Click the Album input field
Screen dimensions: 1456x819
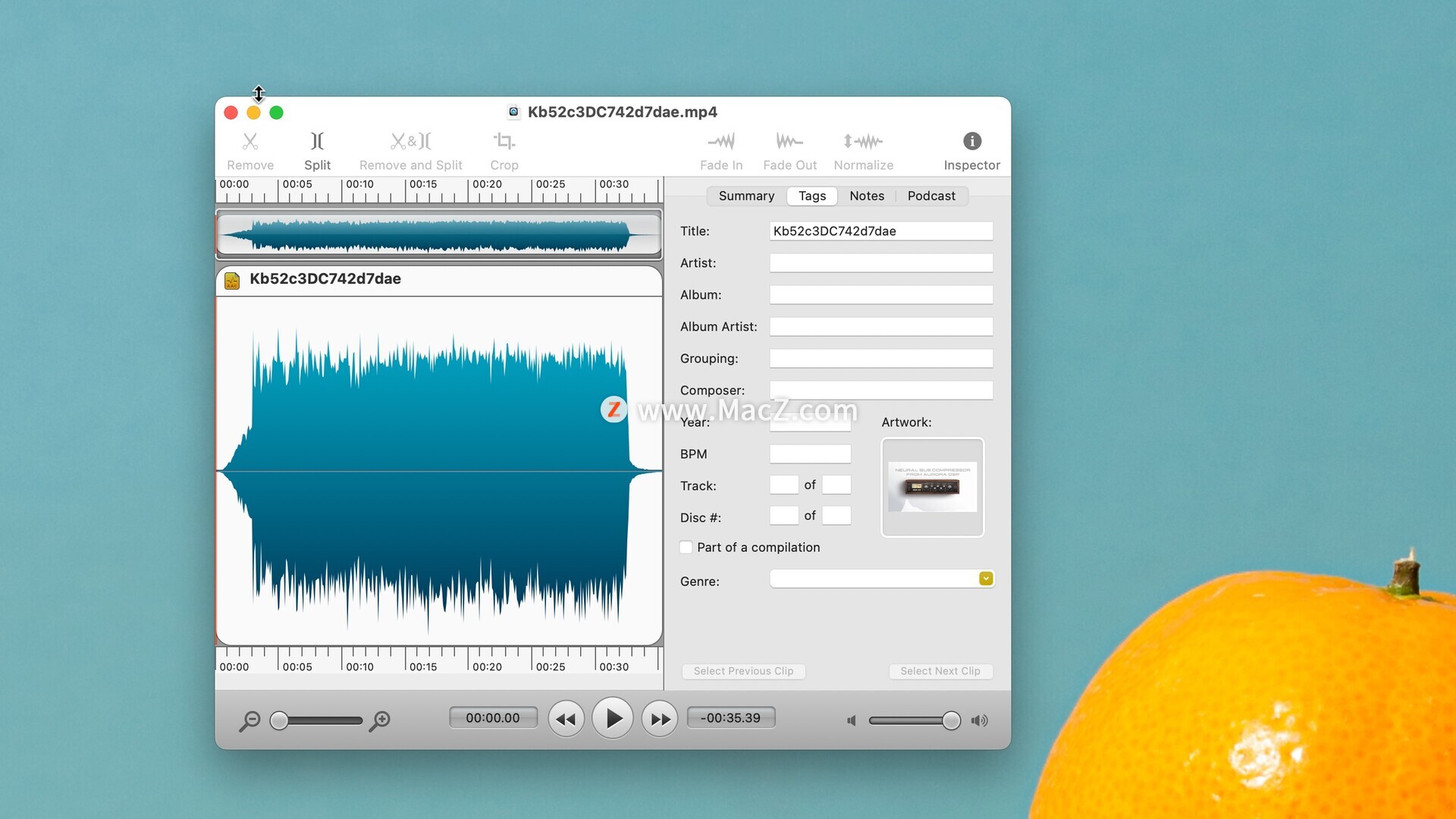(881, 295)
